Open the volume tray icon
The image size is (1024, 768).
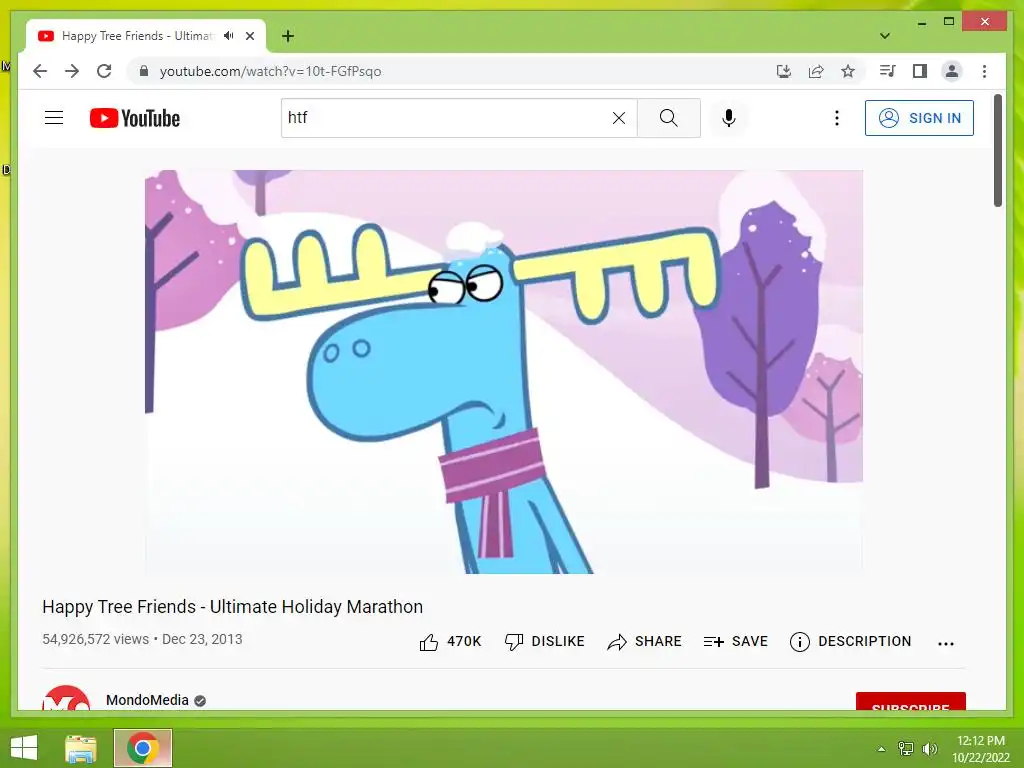(930, 748)
